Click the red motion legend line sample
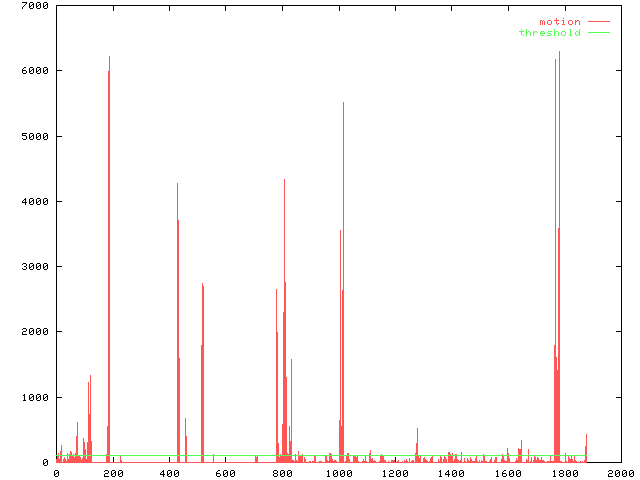Image resolution: width=640 pixels, height=480 pixels. 599,21
